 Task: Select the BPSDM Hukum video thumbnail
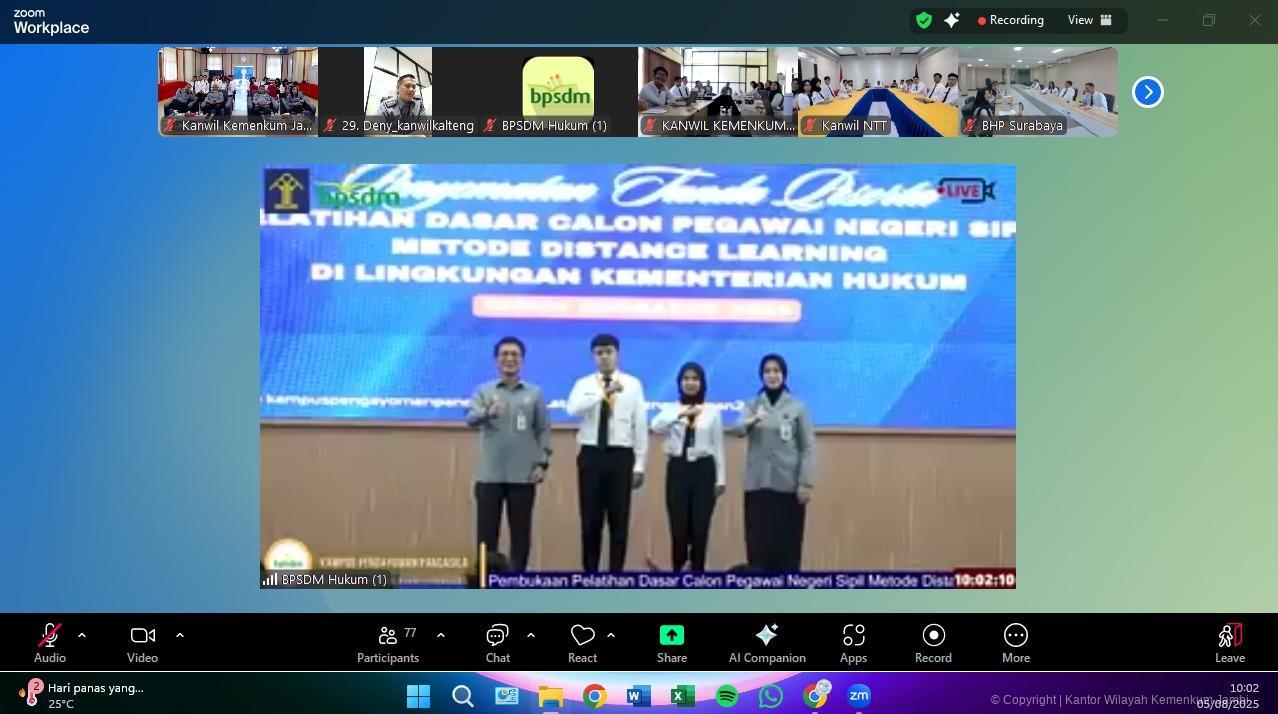click(557, 91)
